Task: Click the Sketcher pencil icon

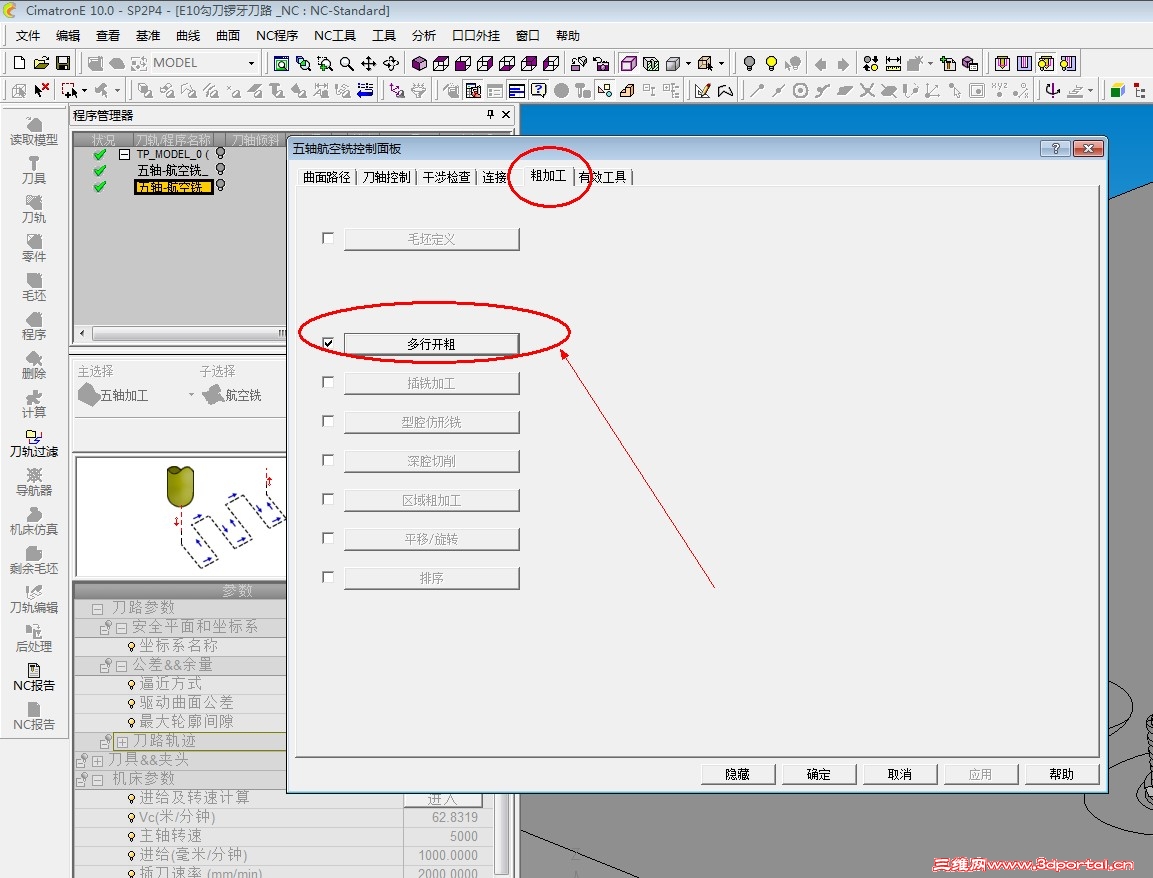Action: [702, 90]
